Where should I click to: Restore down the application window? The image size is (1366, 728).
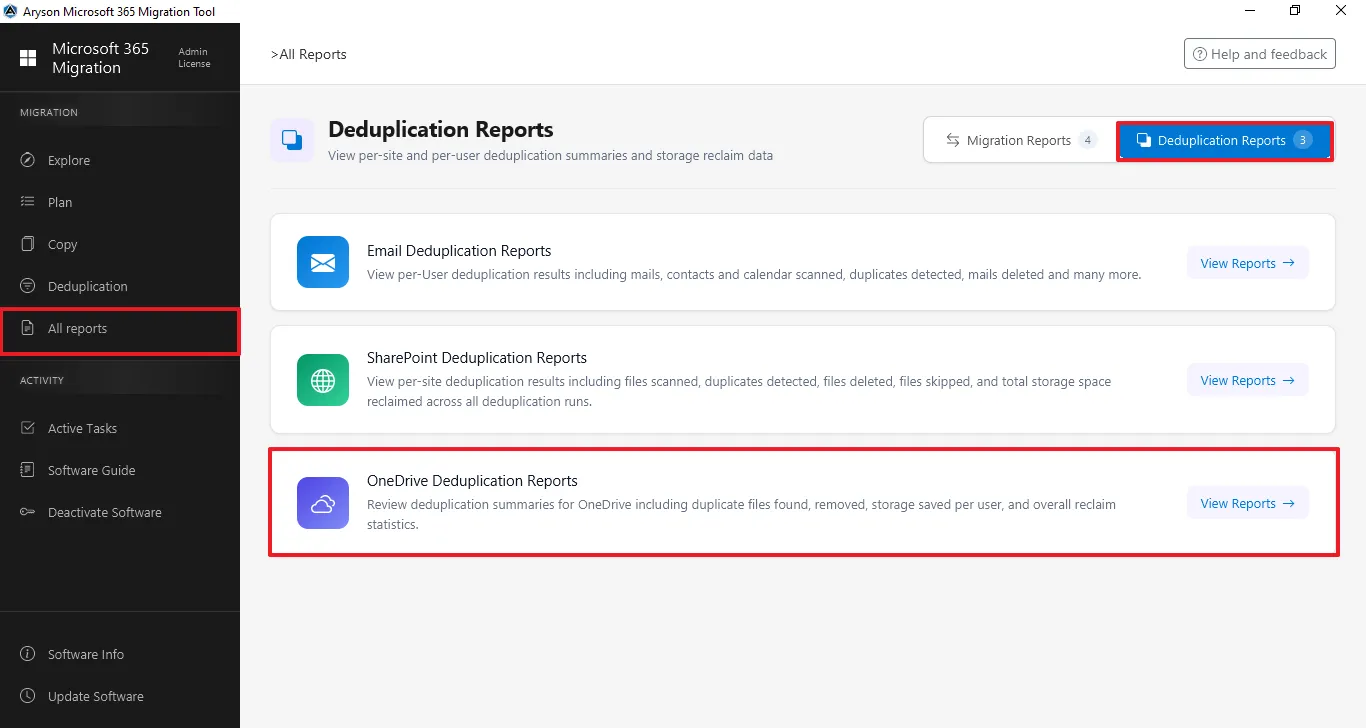tap(1295, 11)
